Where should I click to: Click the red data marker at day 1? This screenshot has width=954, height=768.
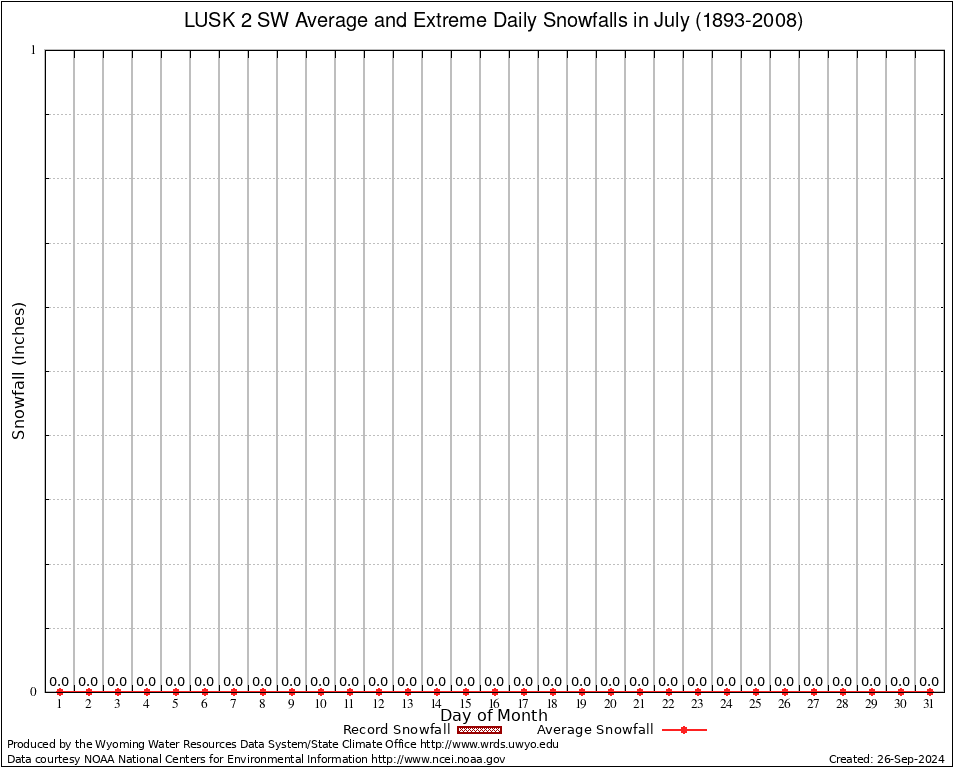coord(59,692)
